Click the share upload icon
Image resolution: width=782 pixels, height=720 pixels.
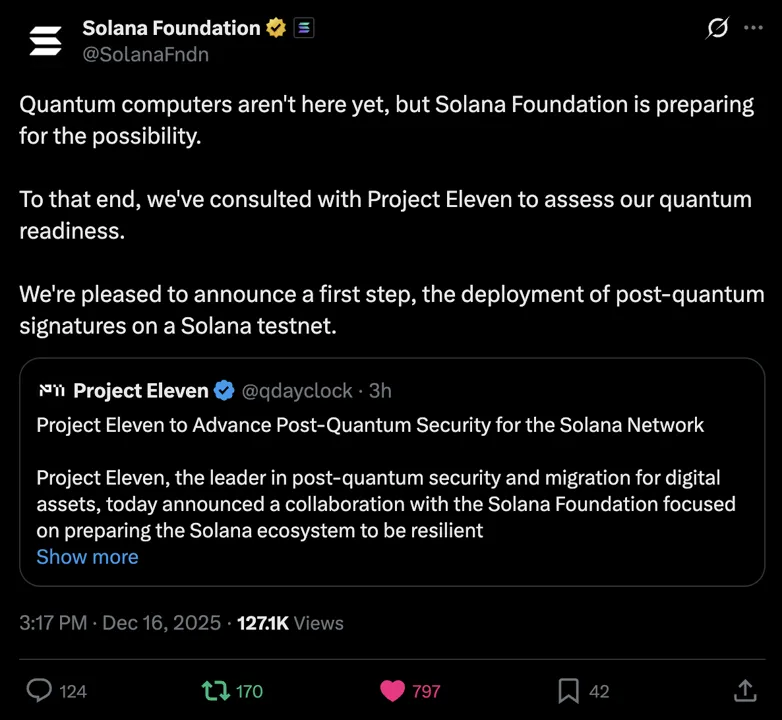click(x=745, y=690)
